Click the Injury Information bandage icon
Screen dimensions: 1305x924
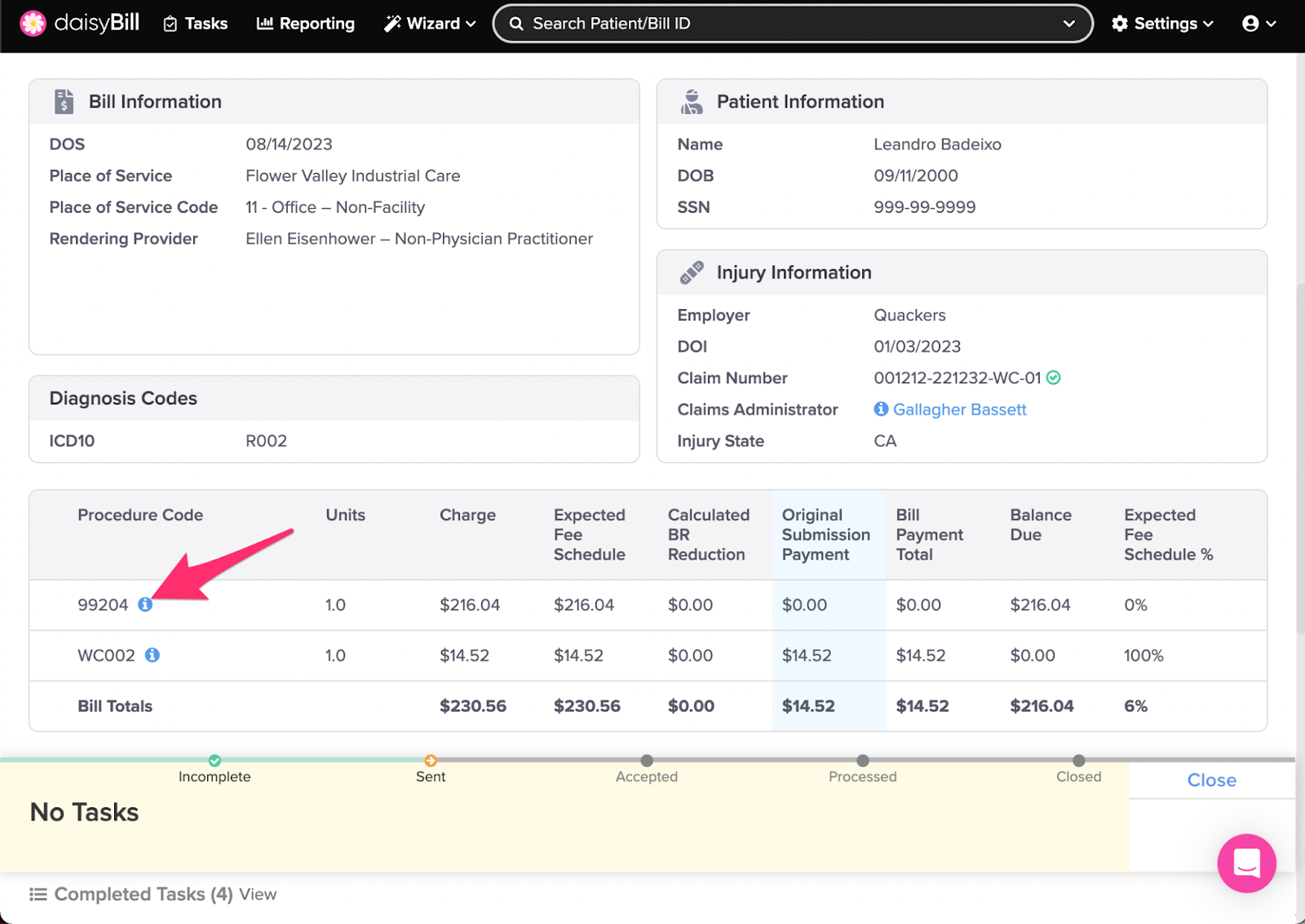click(x=692, y=272)
